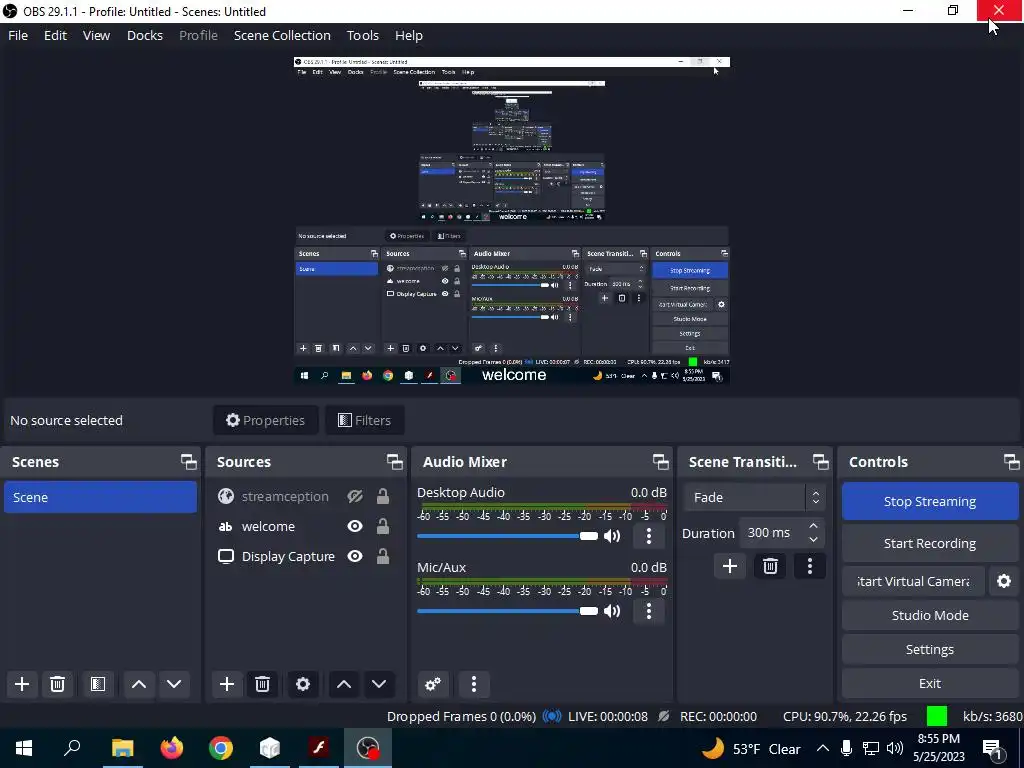Screen dimensions: 1024x768
Task: Show hidden system tray icons chevron
Action: 823,748
